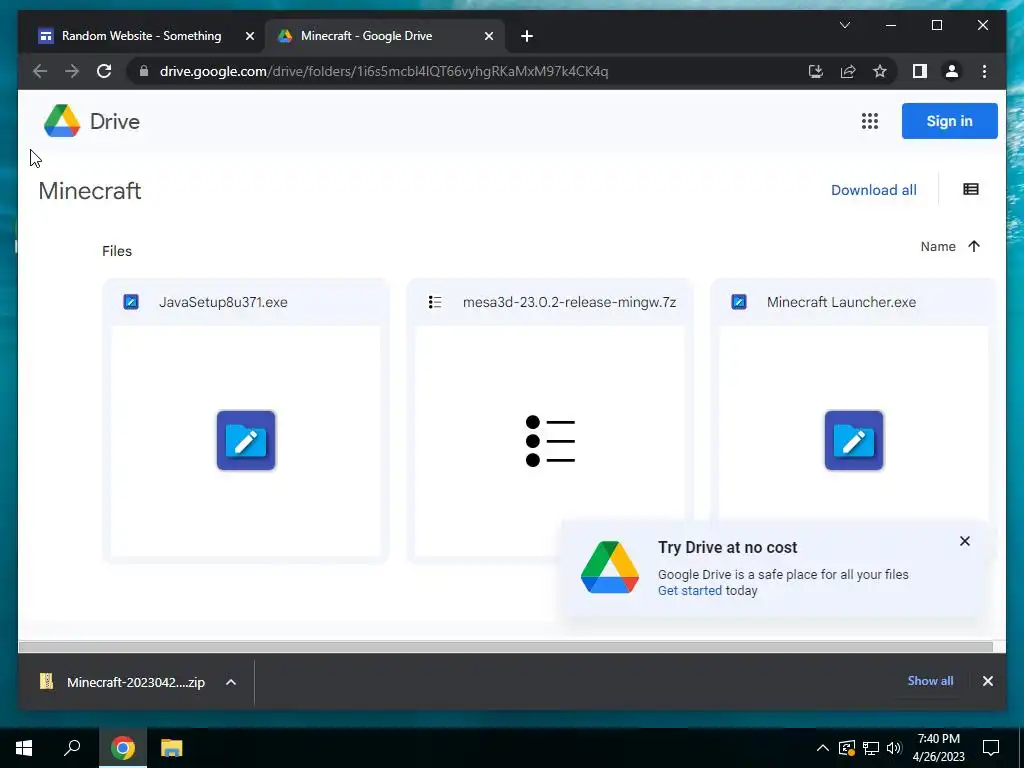
Task: Reload the page with the refresh icon
Action: coord(104,71)
